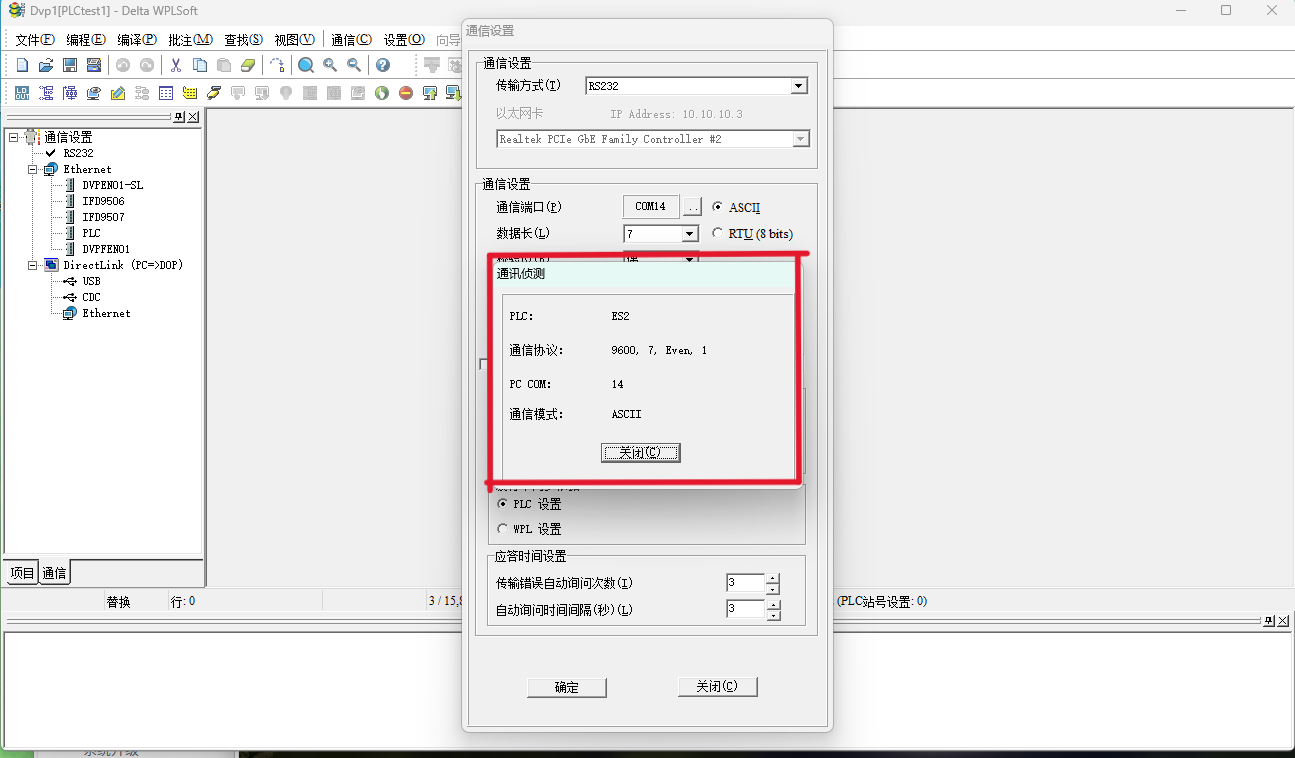Select Ethernet entry under DirectLink
The image size is (1295, 758).
click(106, 313)
